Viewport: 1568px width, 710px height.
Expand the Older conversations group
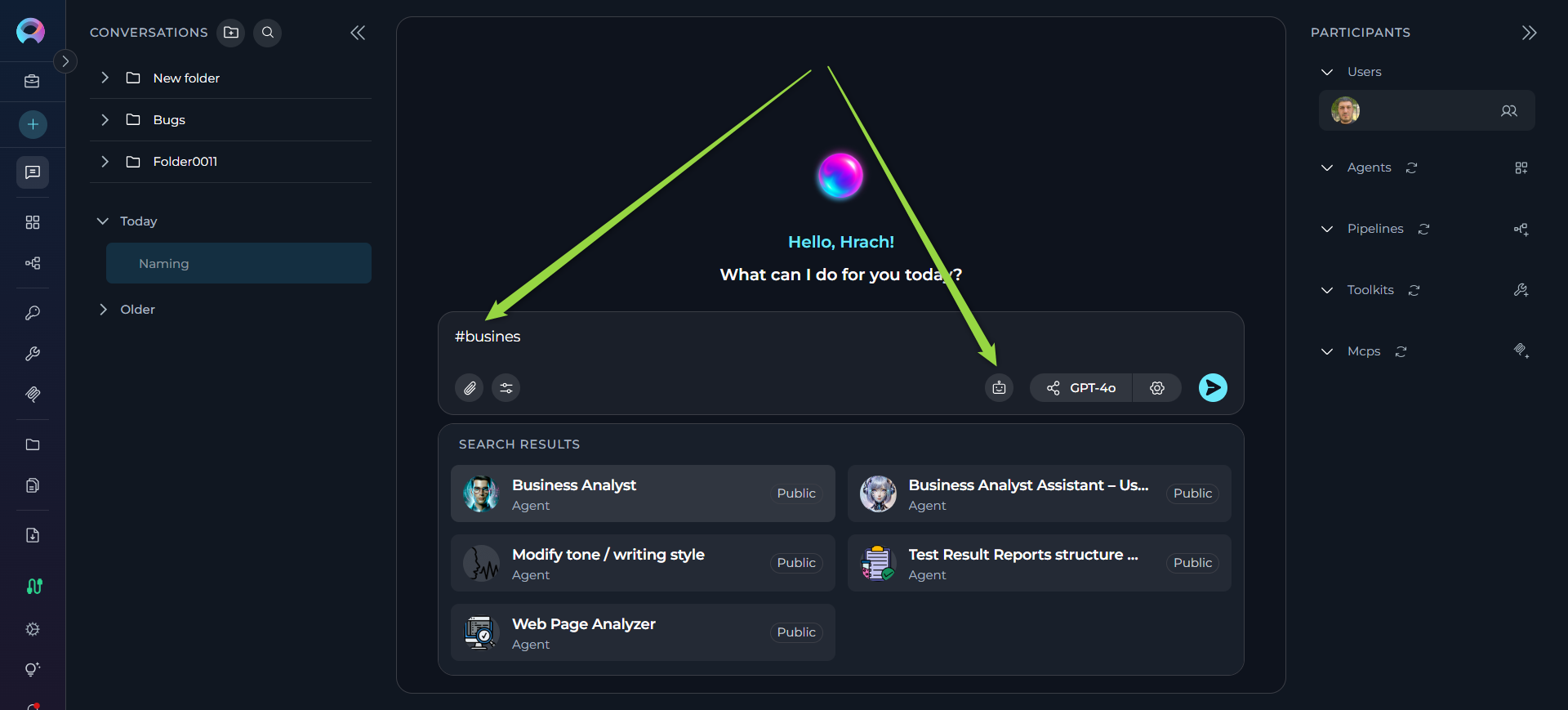click(103, 310)
